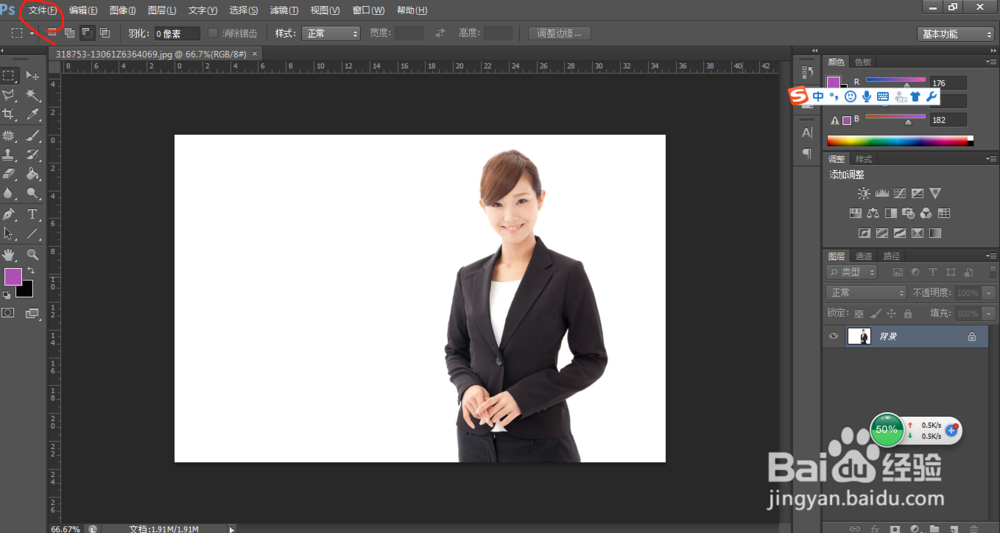Switch to Intersect with selection mode
Image resolution: width=1000 pixels, height=533 pixels.
[105, 33]
